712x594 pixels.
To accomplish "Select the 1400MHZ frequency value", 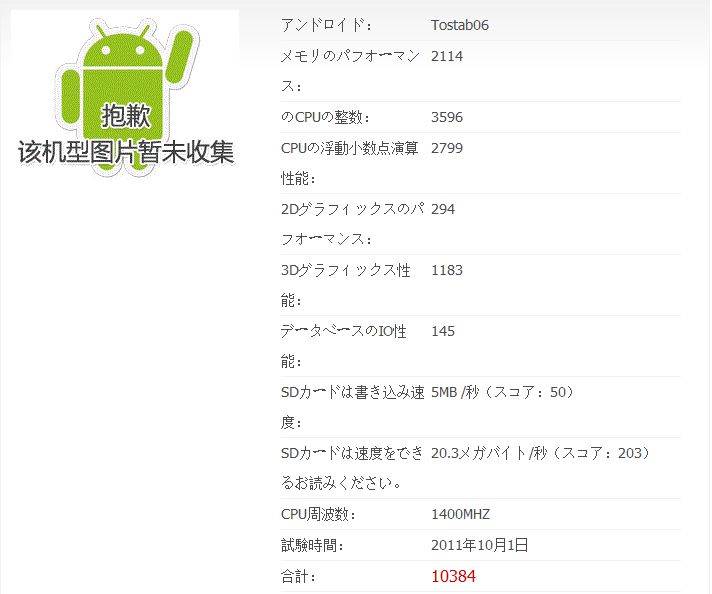I will click(460, 515).
